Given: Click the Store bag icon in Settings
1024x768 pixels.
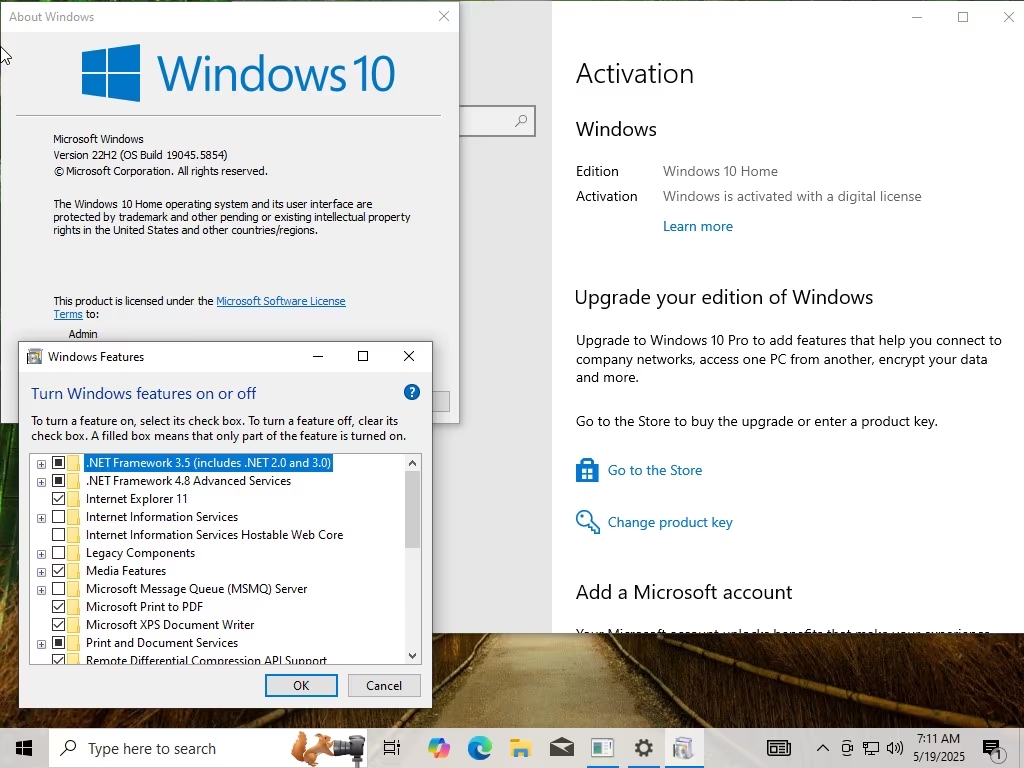Looking at the screenshot, I should click(x=587, y=470).
